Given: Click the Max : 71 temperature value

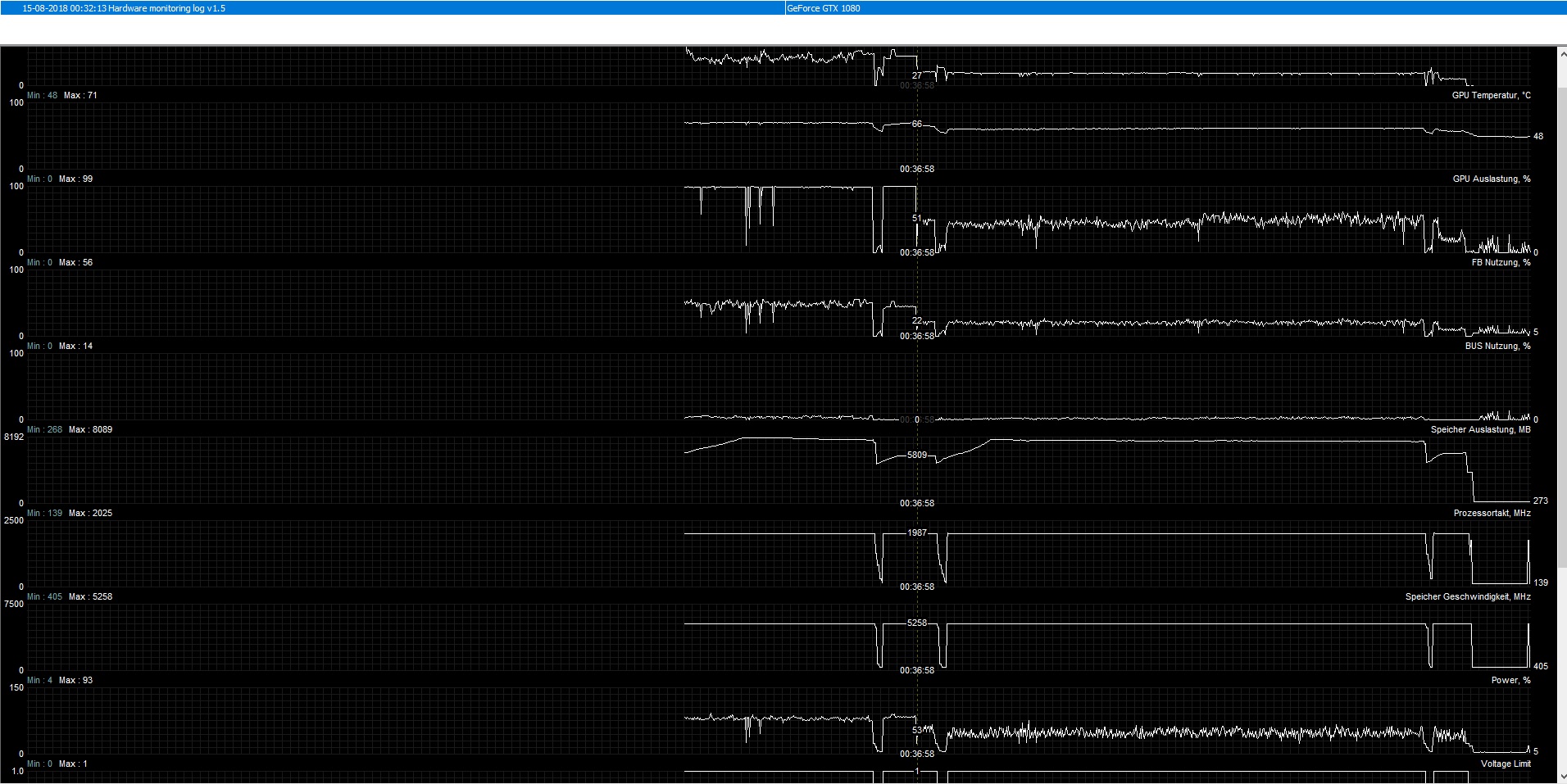Looking at the screenshot, I should [80, 95].
